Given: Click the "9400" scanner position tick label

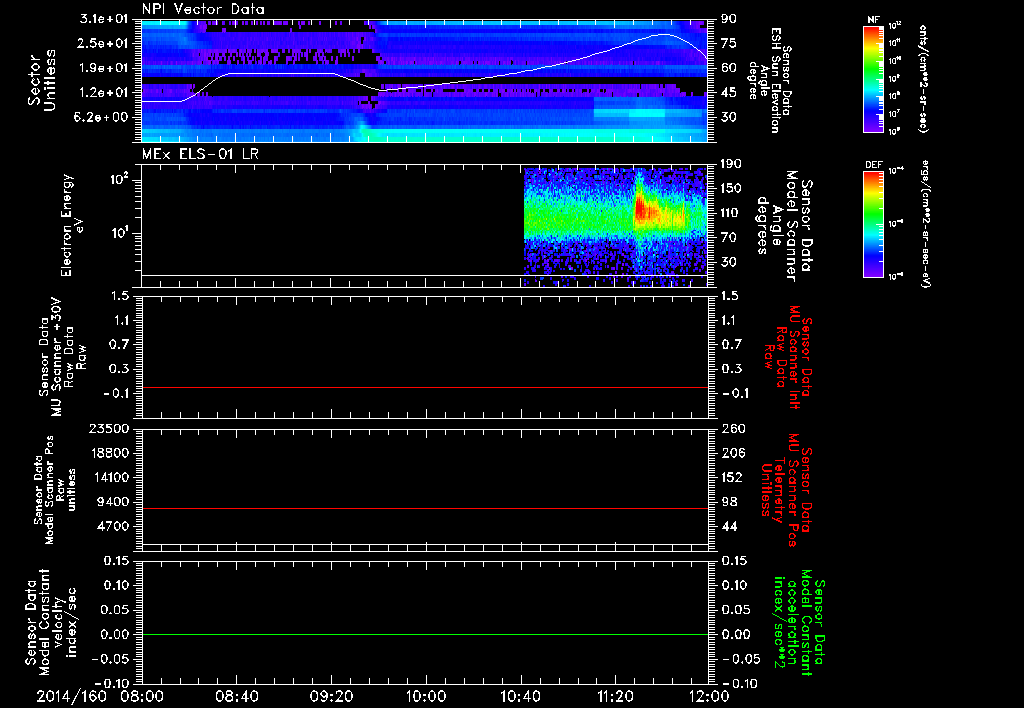Looking at the screenshot, I should coord(113,502).
